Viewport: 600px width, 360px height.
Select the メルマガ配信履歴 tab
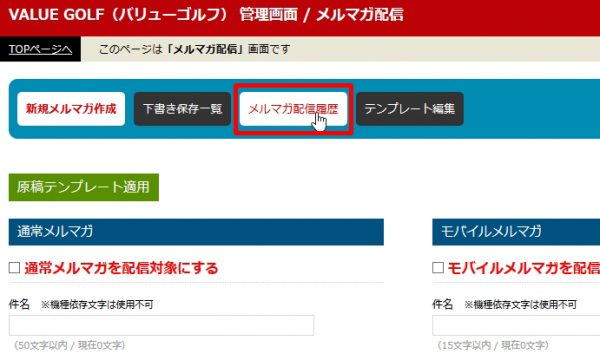pyautogui.click(x=293, y=109)
